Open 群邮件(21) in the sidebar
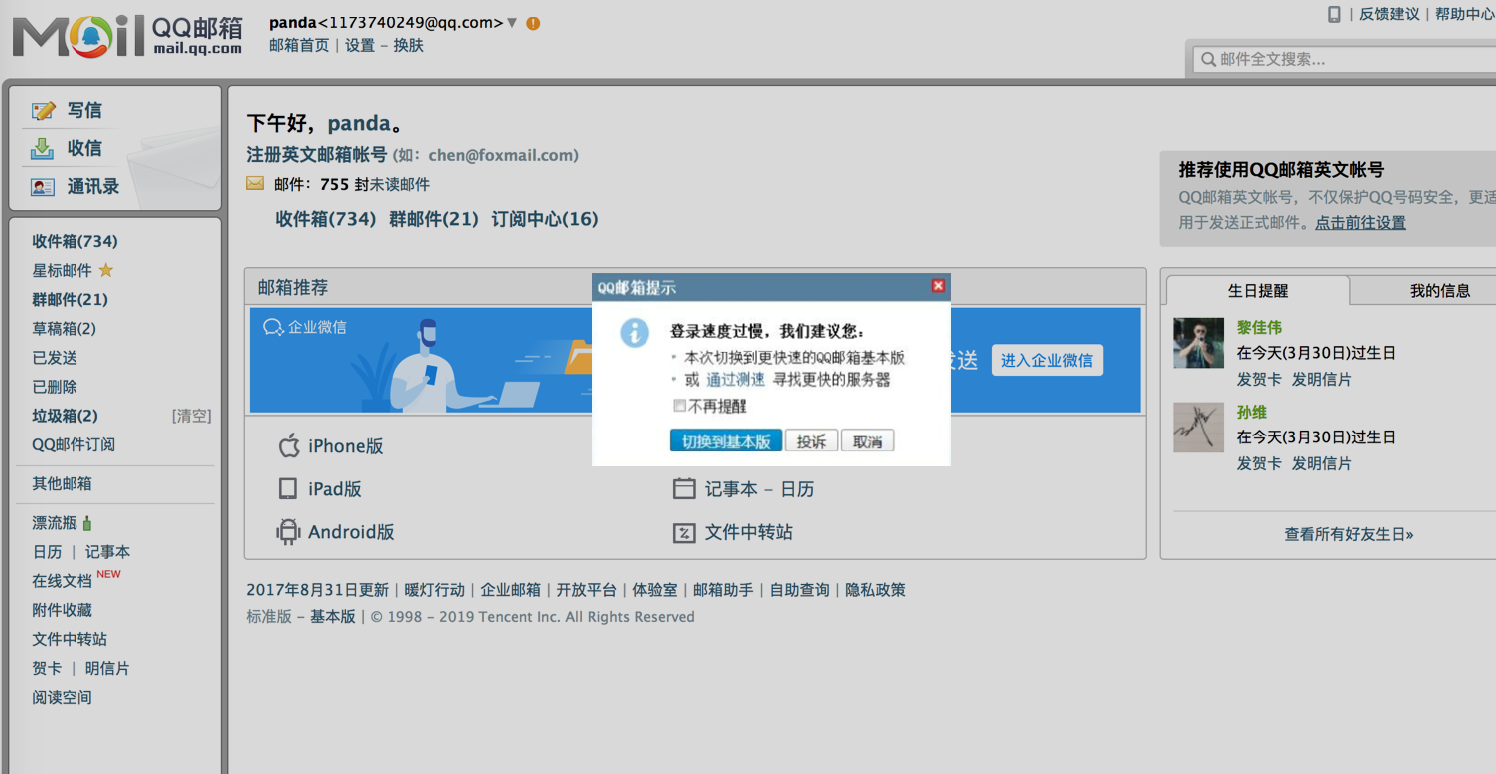The width and height of the screenshot is (1496, 774). click(70, 299)
